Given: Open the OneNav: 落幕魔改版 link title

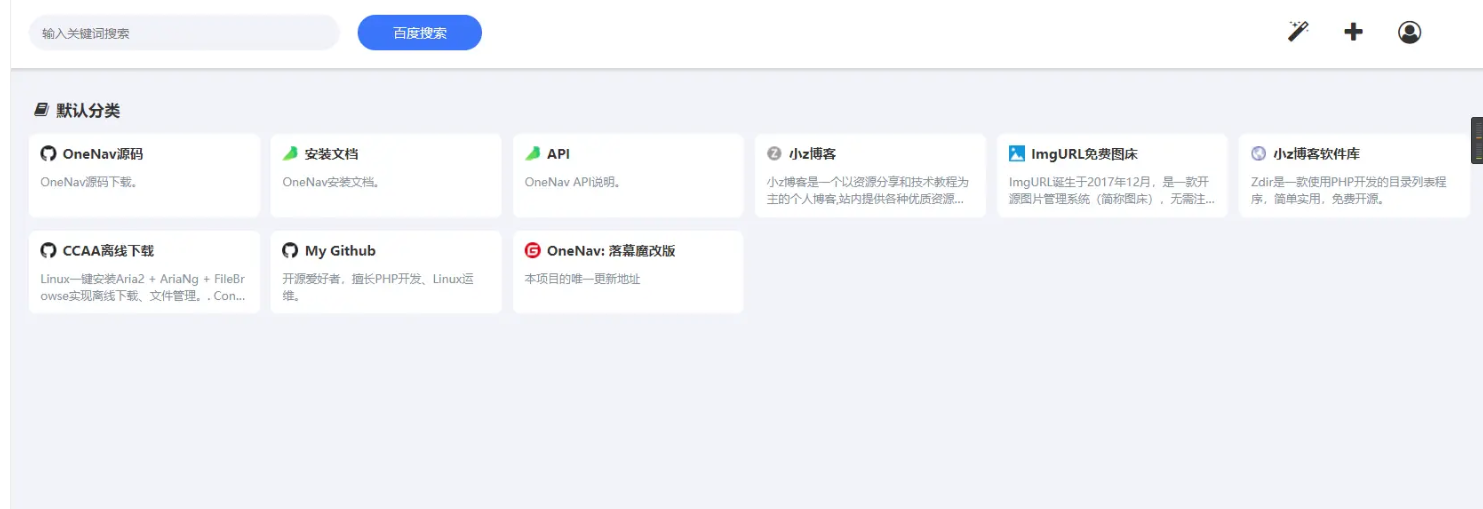Looking at the screenshot, I should [x=611, y=251].
